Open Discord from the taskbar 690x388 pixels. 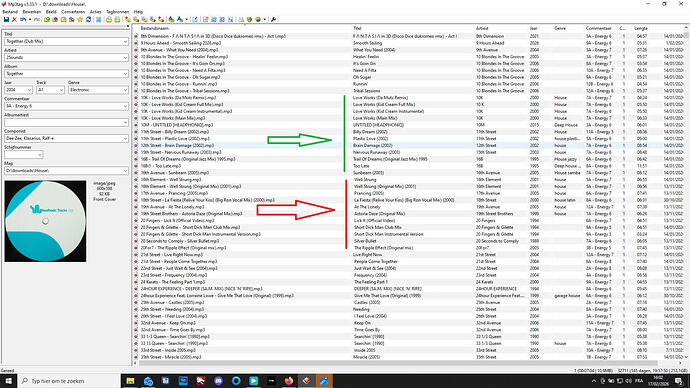tap(218, 381)
